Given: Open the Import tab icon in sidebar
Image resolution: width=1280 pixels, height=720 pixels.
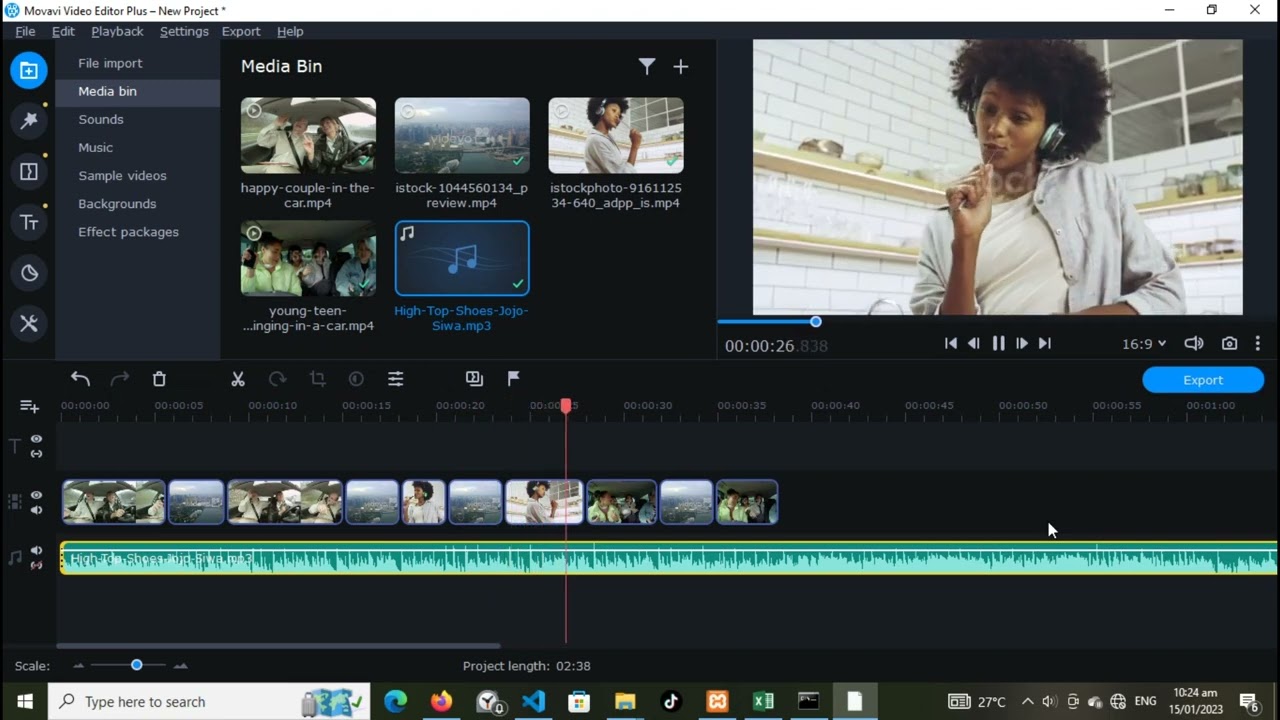Looking at the screenshot, I should 29,71.
